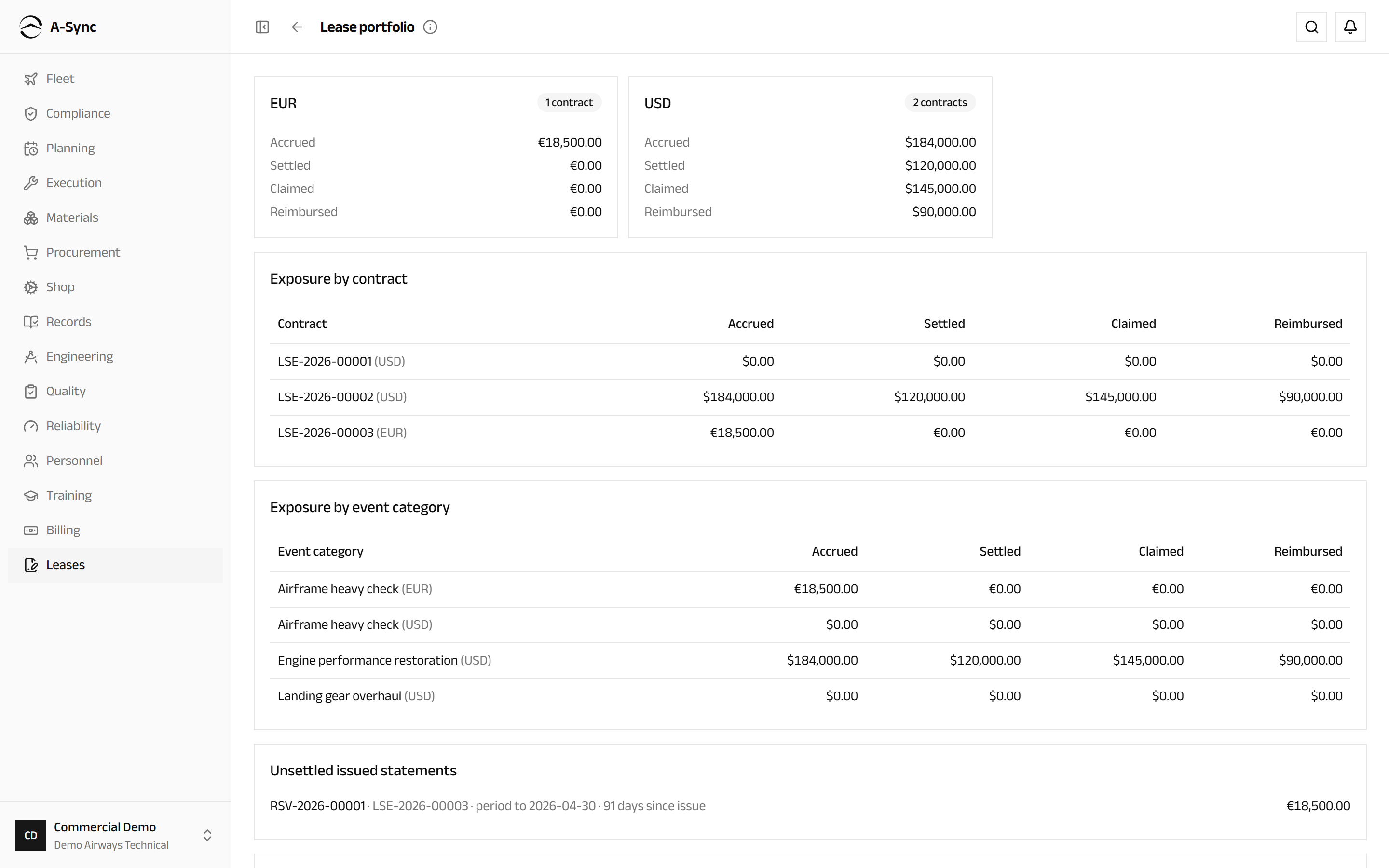Open the Personnel menu item
Screen dimensions: 1389x868
coord(115,461)
